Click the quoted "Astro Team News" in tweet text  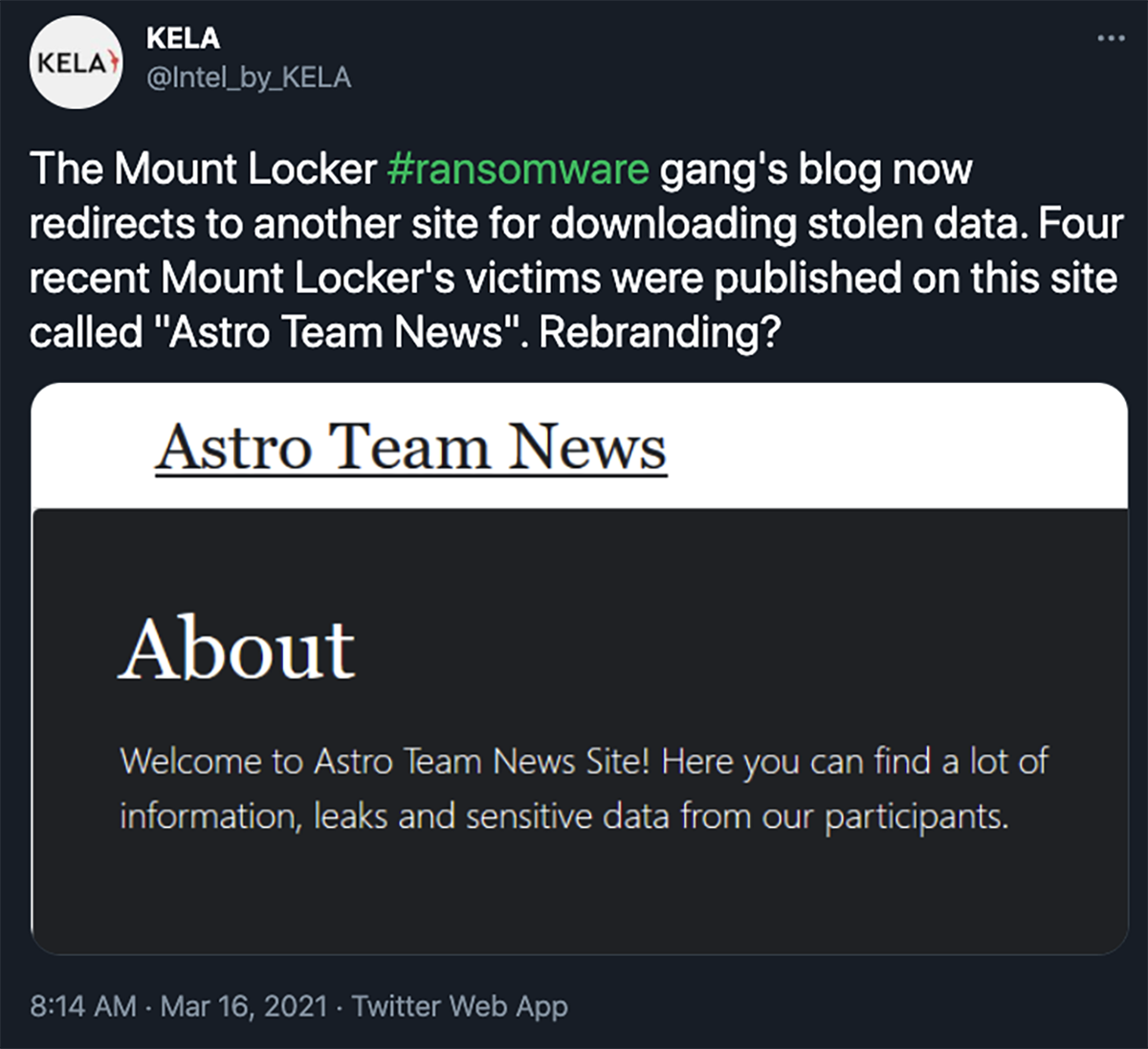(x=334, y=332)
